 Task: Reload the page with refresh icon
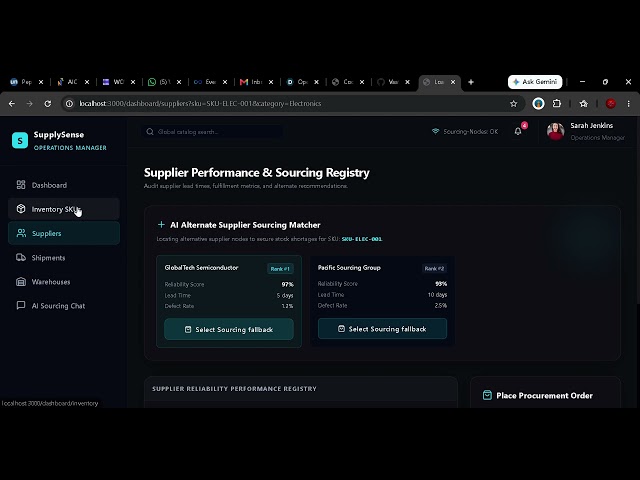(47, 104)
